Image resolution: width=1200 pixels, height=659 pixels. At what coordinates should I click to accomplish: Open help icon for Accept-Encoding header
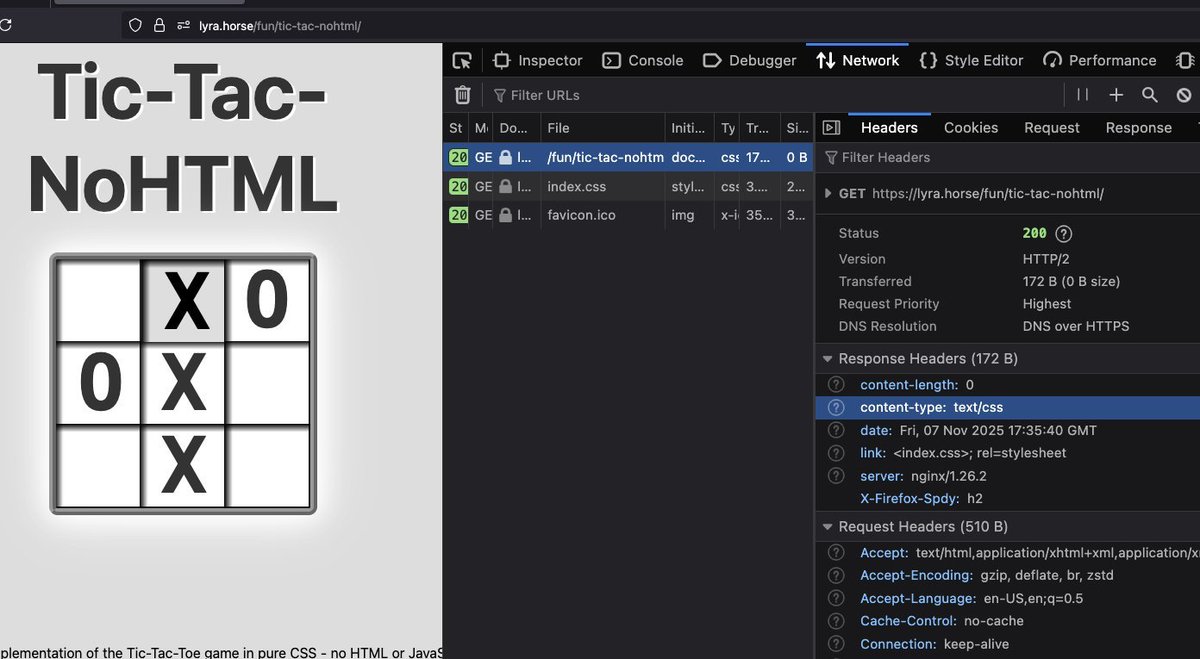tap(836, 576)
